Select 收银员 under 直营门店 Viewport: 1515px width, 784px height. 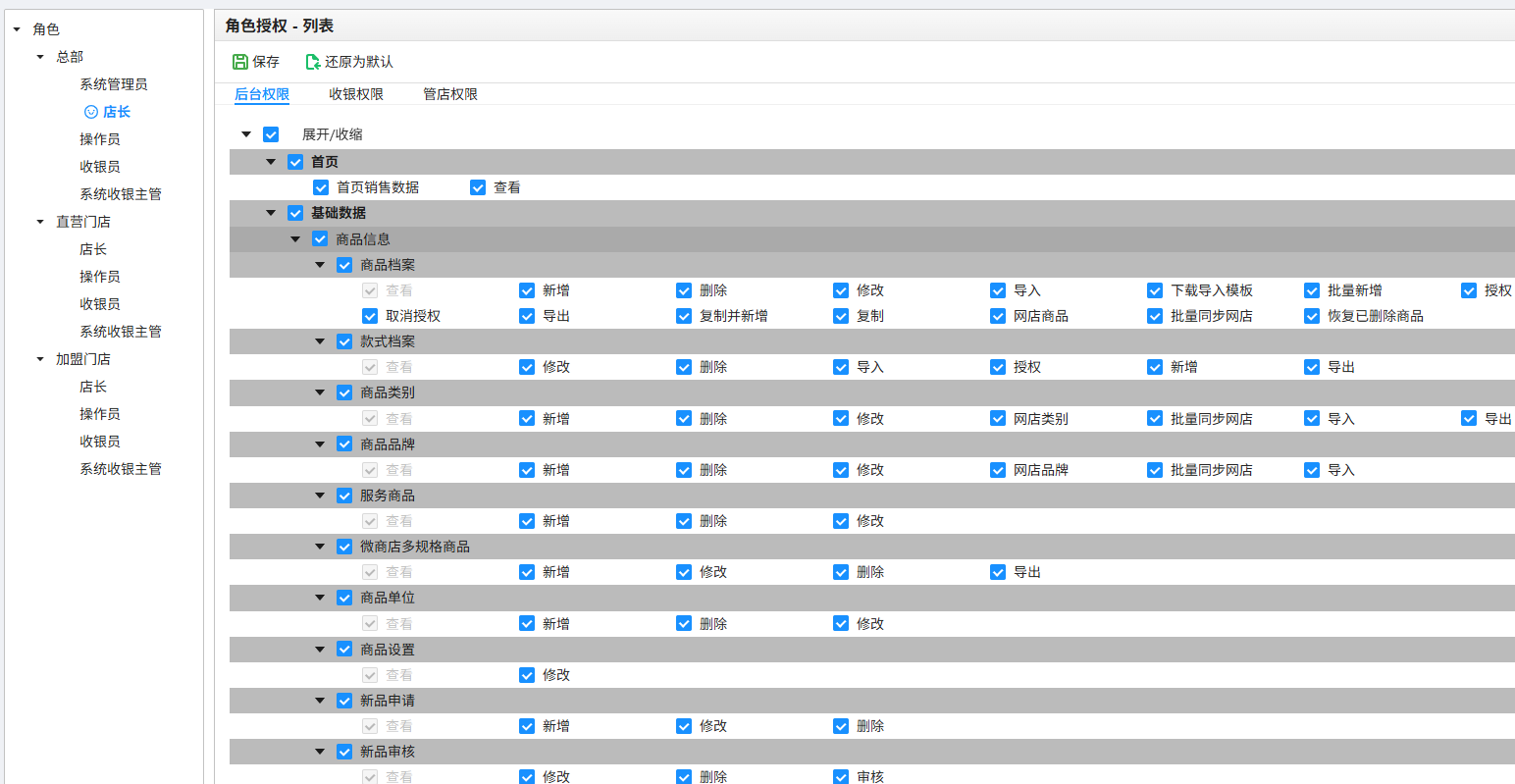pos(100,304)
